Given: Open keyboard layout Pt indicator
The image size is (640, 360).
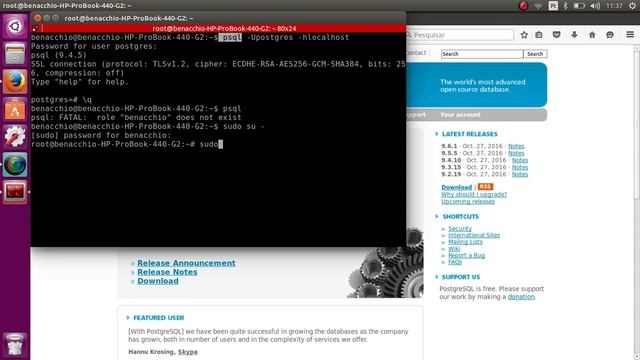Looking at the screenshot, I should coord(553,6).
